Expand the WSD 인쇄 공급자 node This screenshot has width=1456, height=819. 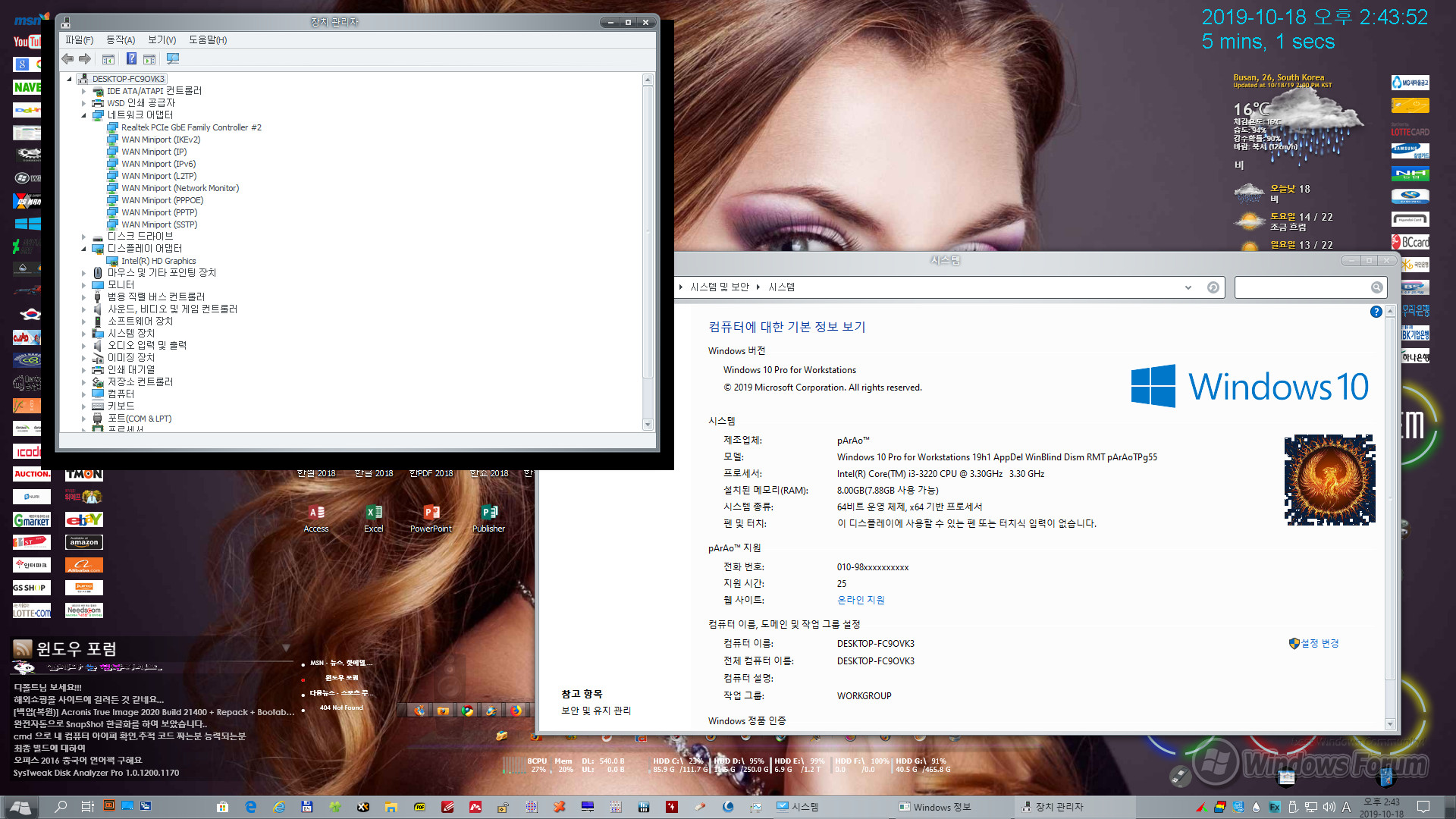[x=84, y=103]
